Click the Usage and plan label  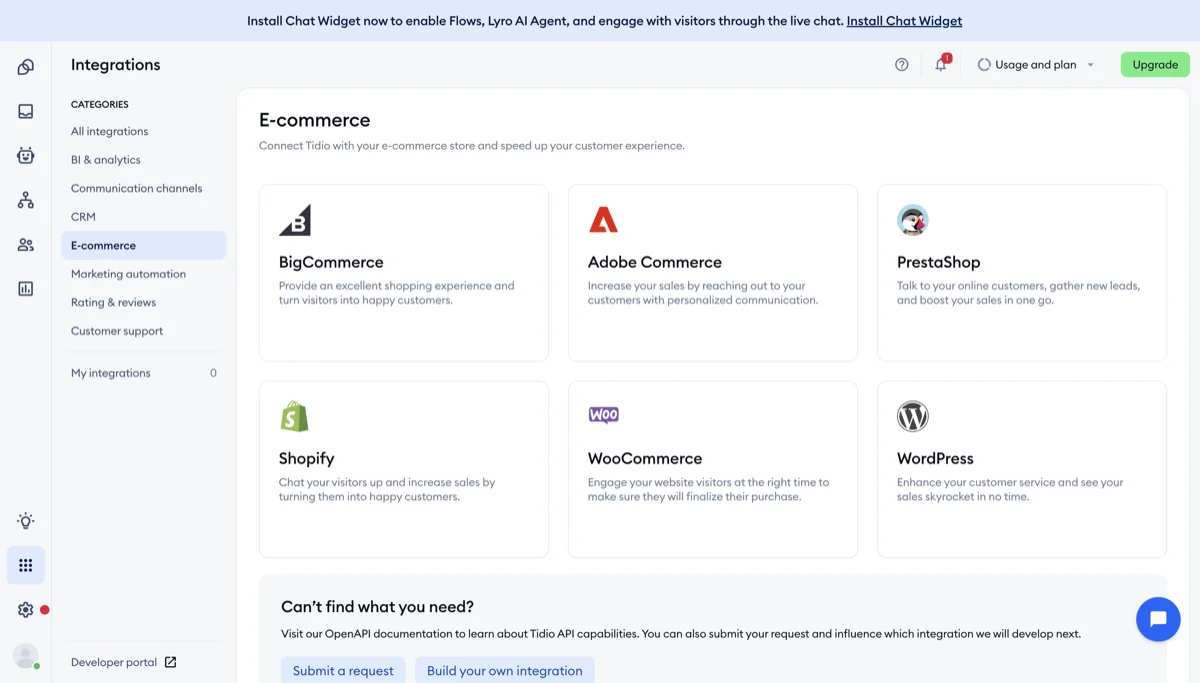1036,65
